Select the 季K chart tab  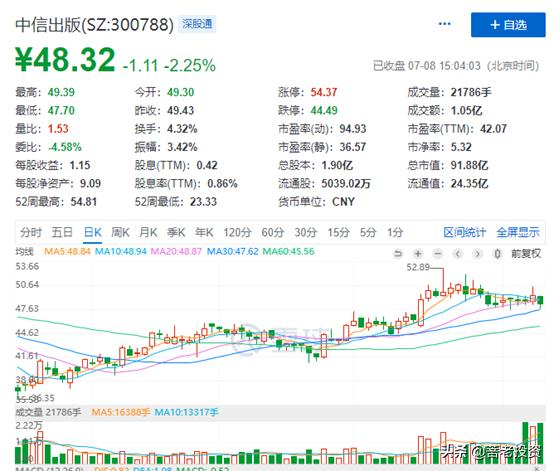click(176, 232)
